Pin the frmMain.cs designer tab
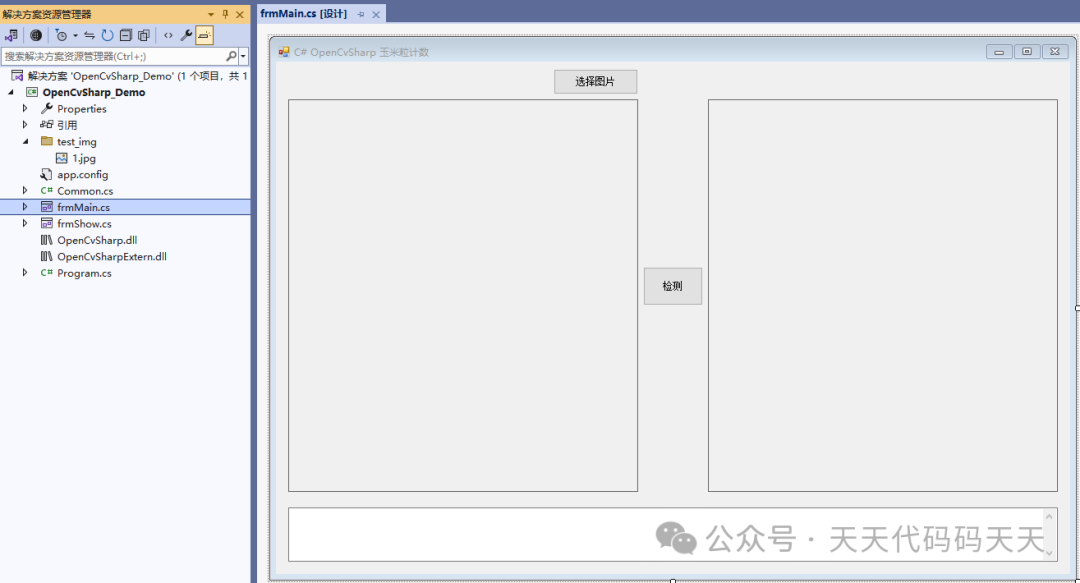1080x583 pixels. 361,14
